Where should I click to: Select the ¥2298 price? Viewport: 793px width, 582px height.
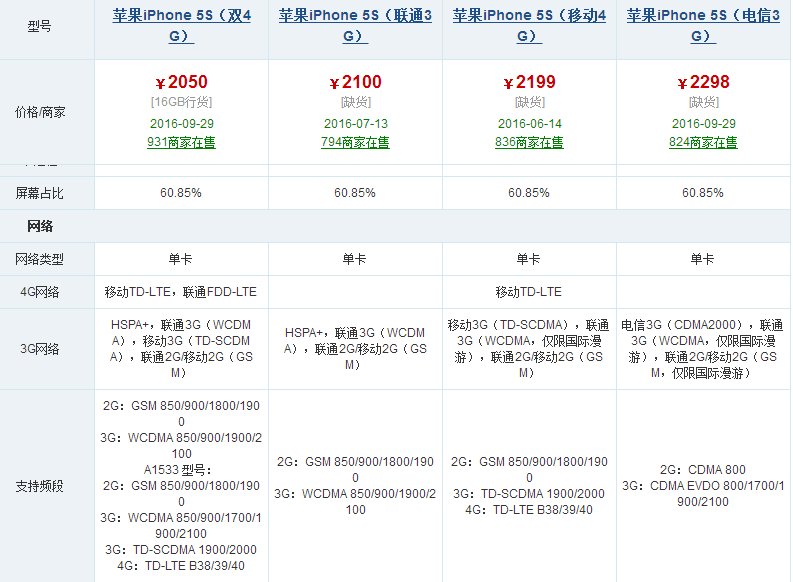pyautogui.click(x=703, y=82)
